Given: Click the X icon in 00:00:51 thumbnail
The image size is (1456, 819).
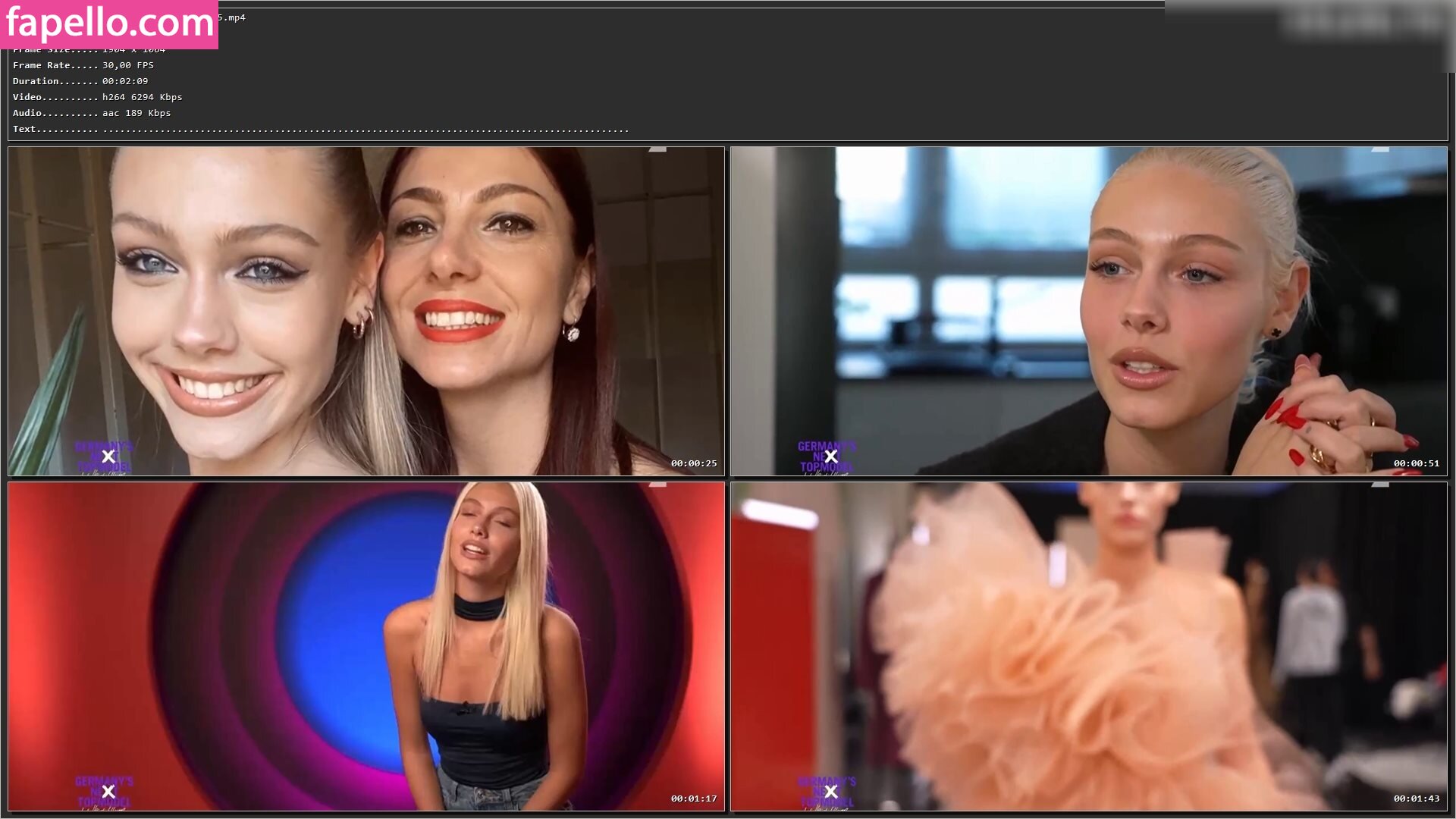Looking at the screenshot, I should [831, 457].
